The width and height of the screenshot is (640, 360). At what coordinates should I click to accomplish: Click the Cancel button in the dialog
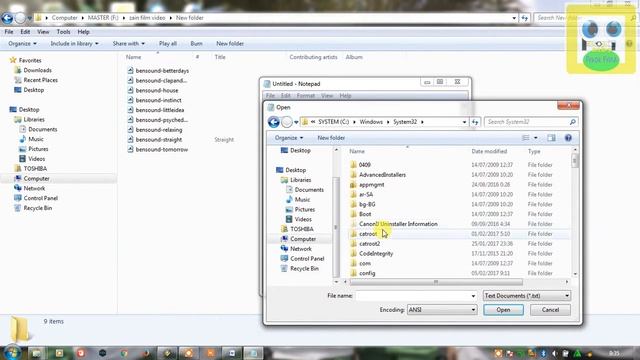[x=550, y=310]
